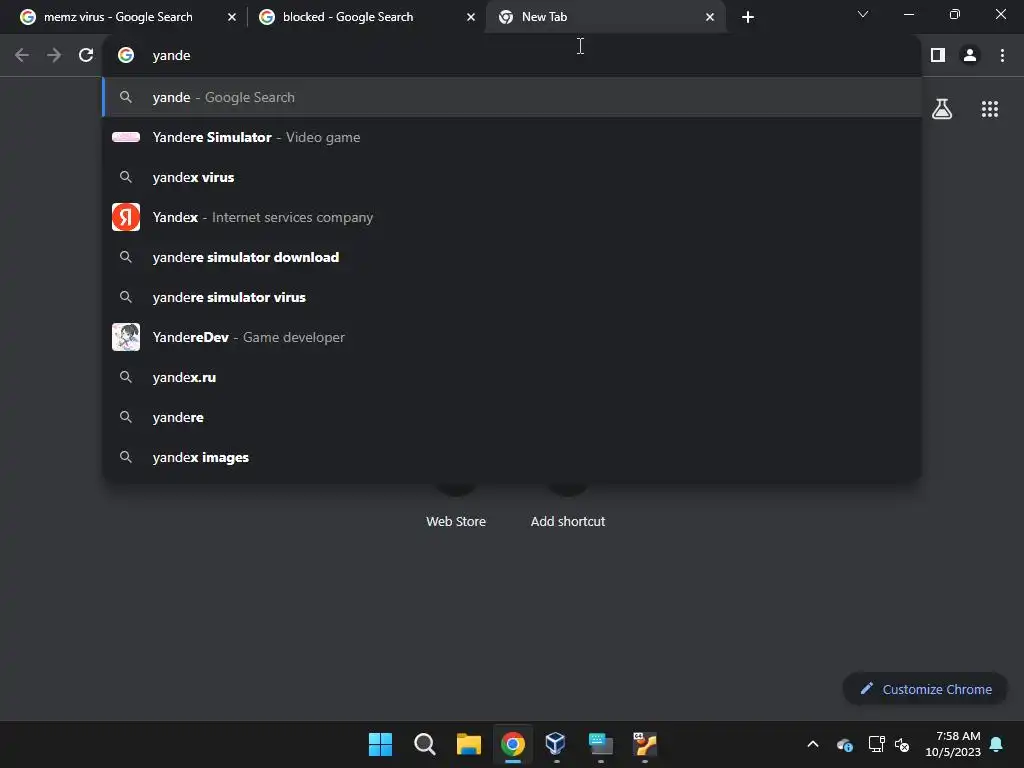Screen dimensions: 1024x768
Task: Open Chrome's three-dot menu
Action: [x=1002, y=56]
